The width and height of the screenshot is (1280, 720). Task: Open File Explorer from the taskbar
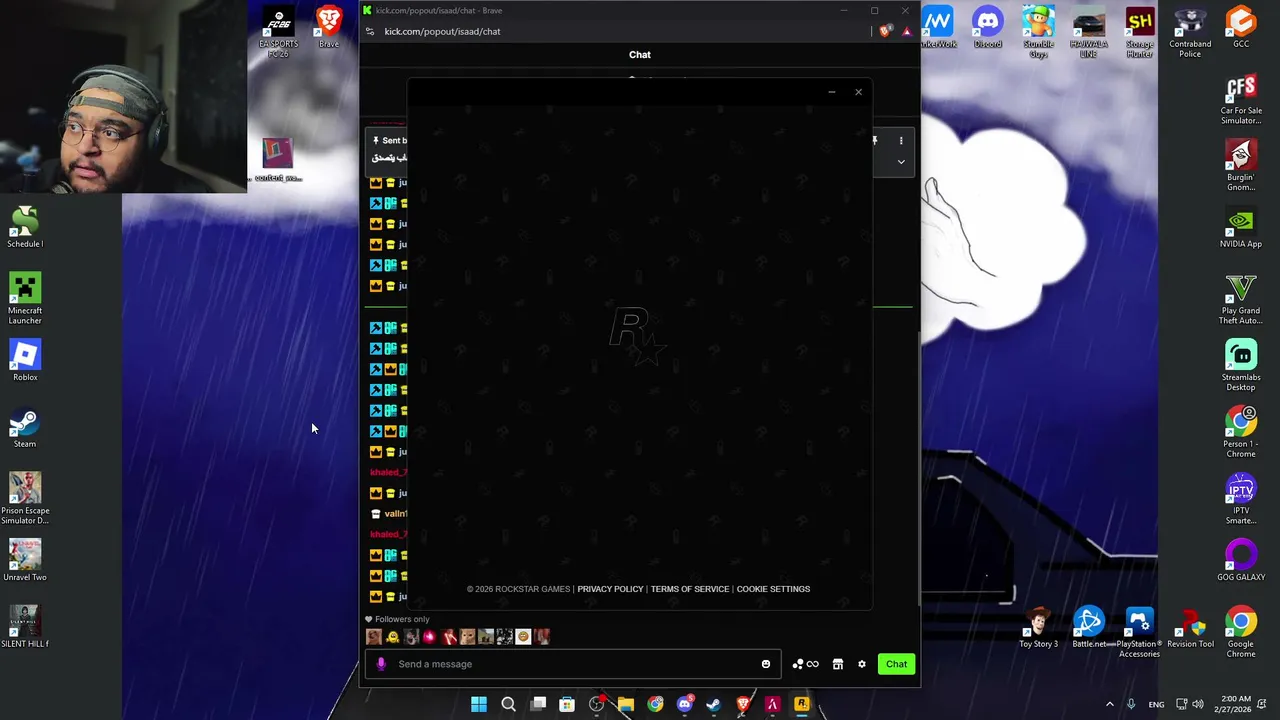626,705
